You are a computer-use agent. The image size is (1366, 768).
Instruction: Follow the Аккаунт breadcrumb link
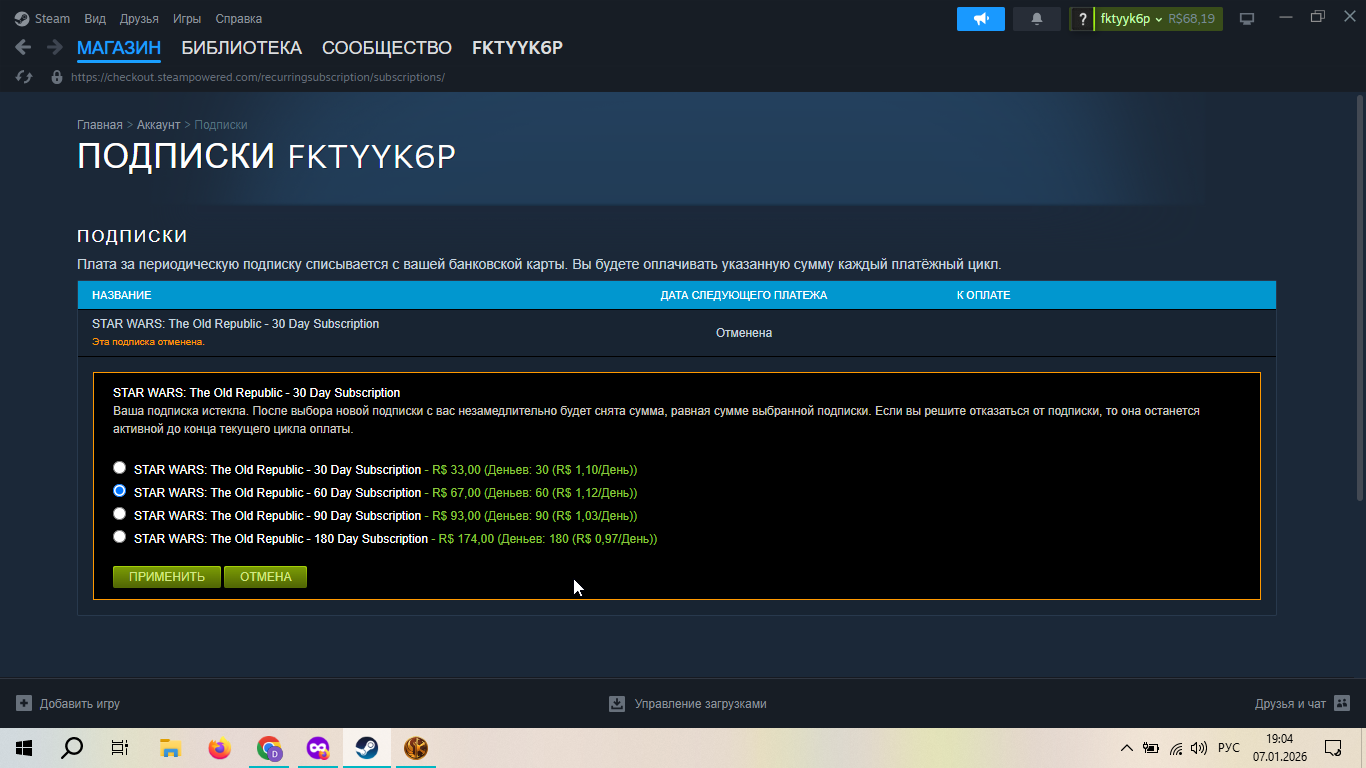pyautogui.click(x=158, y=125)
